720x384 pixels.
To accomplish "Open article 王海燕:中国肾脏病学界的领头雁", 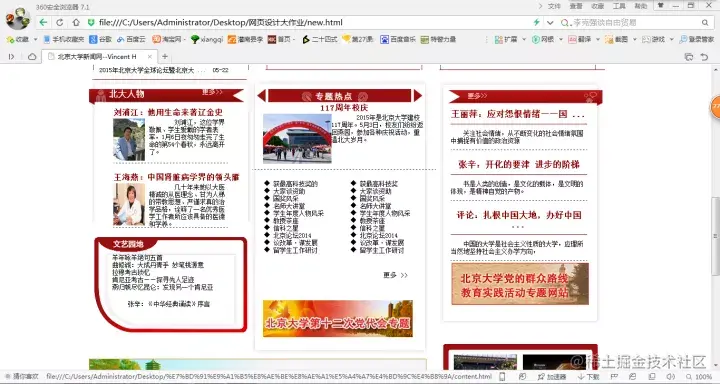I will pyautogui.click(x=177, y=177).
